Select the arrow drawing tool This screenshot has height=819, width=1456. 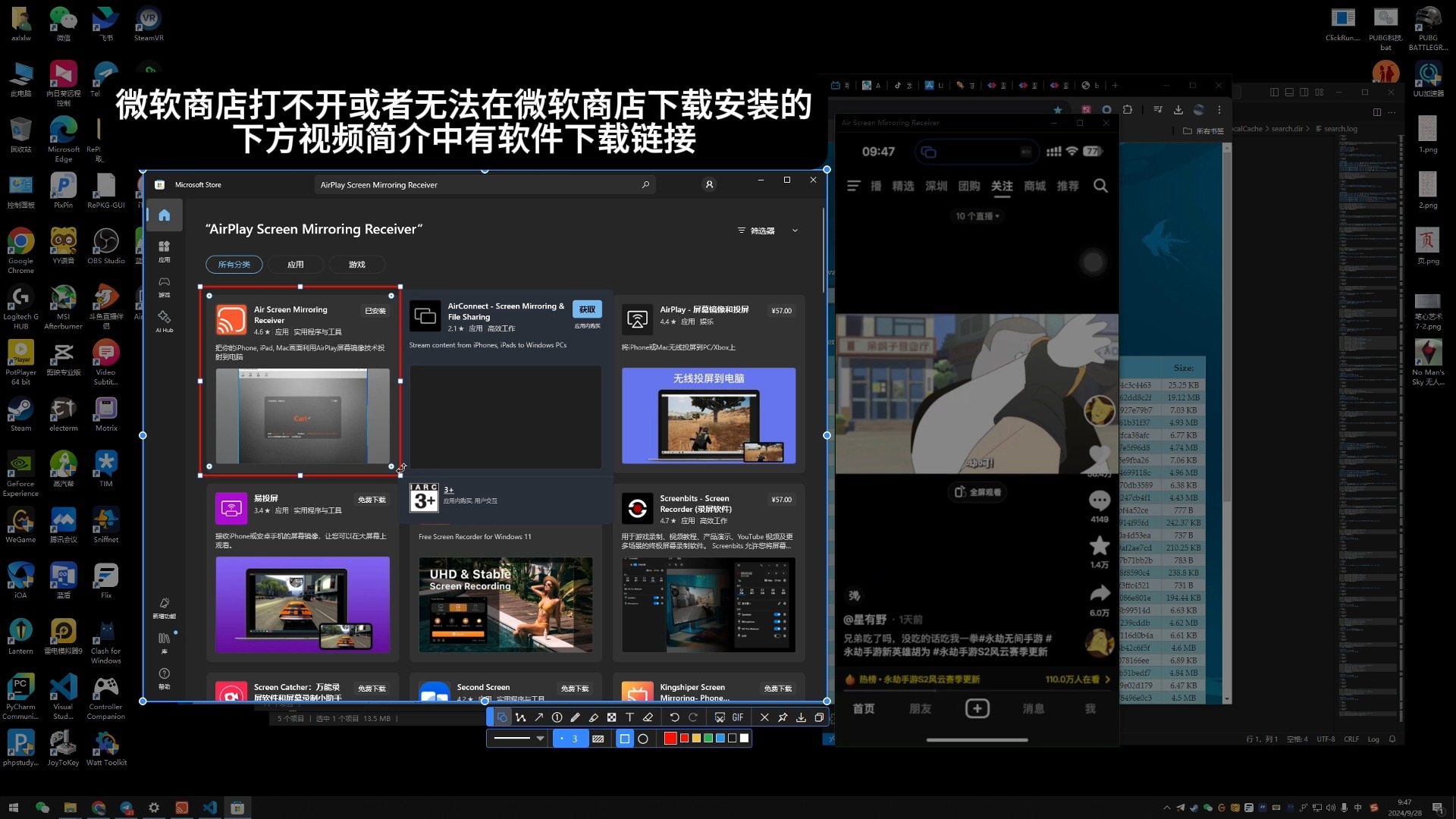pyautogui.click(x=538, y=717)
